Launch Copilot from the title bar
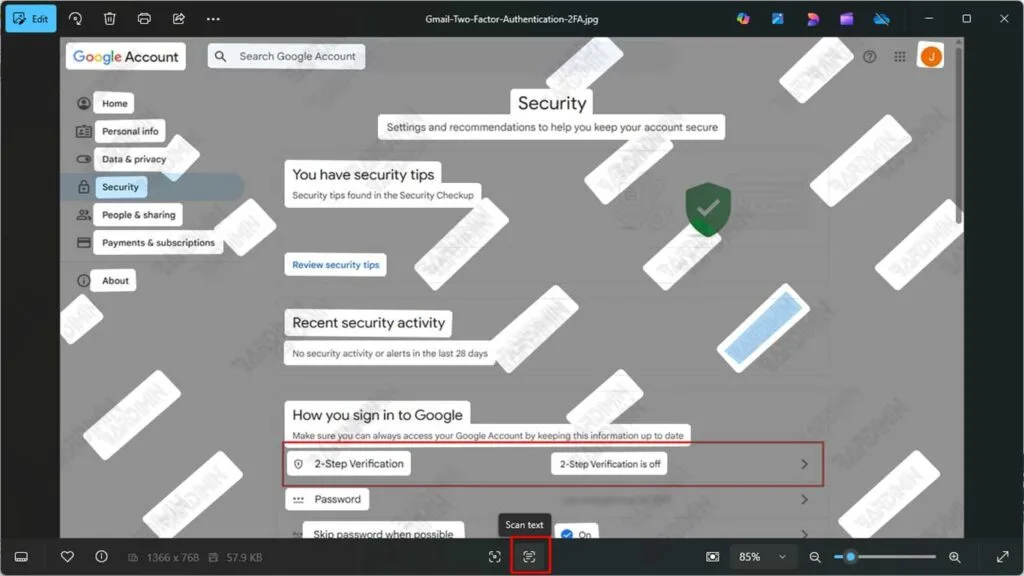The height and width of the screenshot is (576, 1024). (743, 19)
